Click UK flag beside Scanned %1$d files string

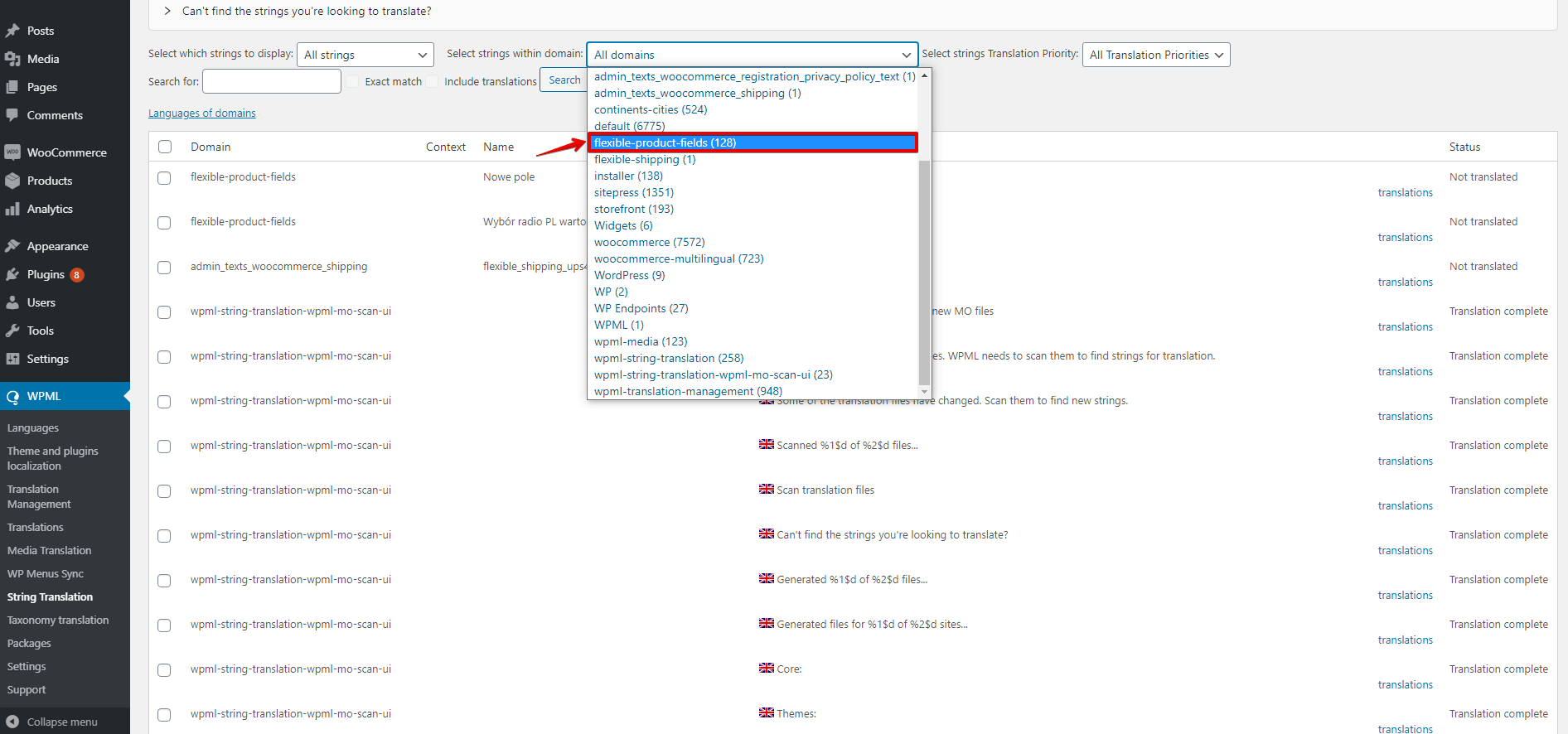tap(767, 444)
